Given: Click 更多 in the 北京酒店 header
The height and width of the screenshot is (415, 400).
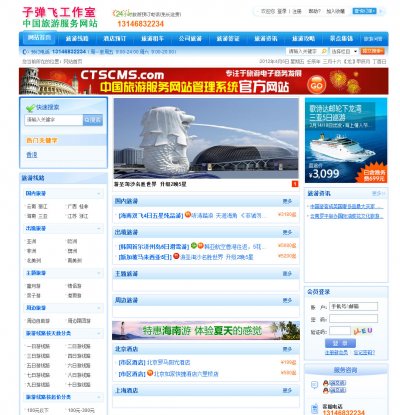Looking at the screenshot, I should coord(287,349).
